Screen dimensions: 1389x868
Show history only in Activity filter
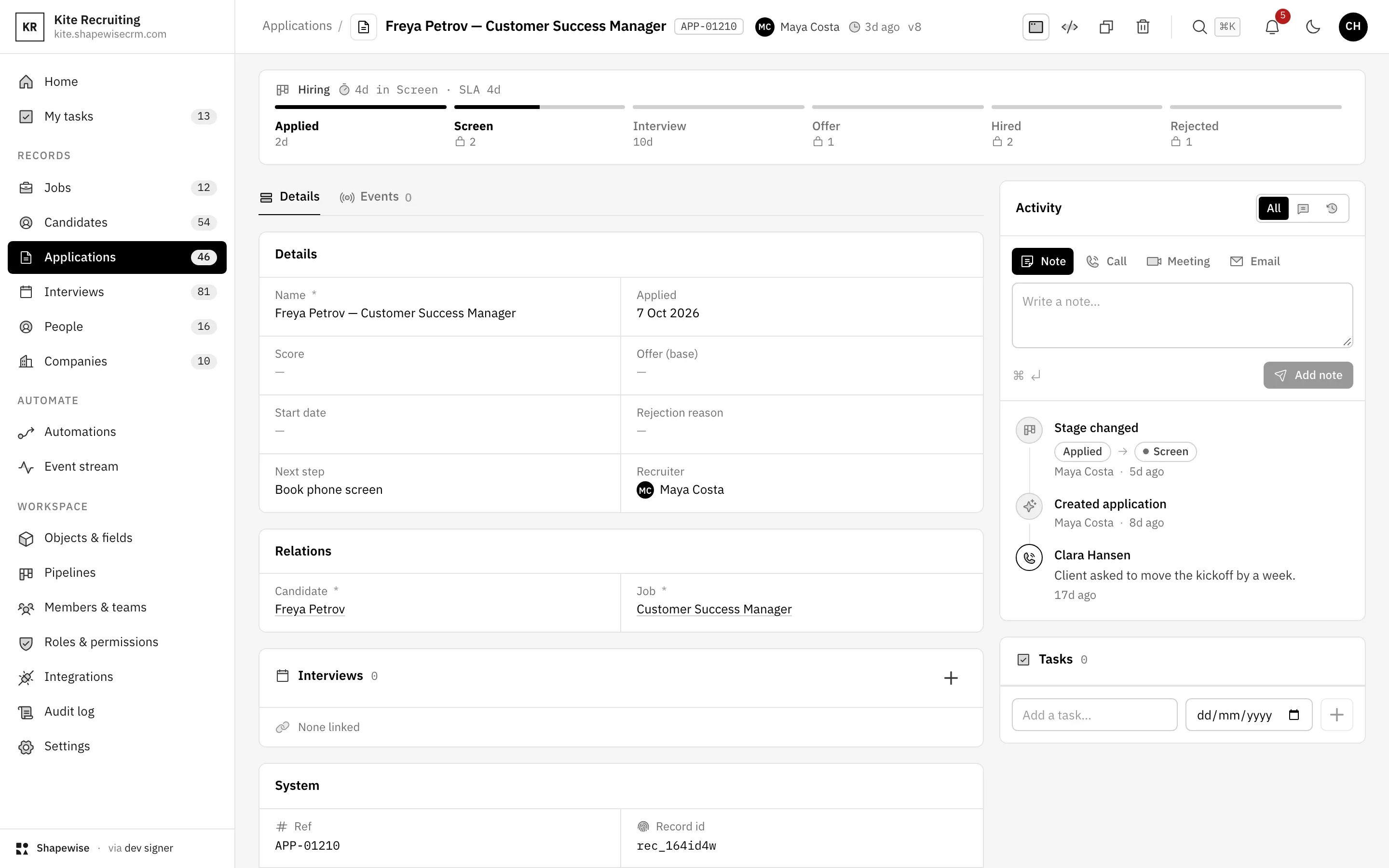(1332, 208)
